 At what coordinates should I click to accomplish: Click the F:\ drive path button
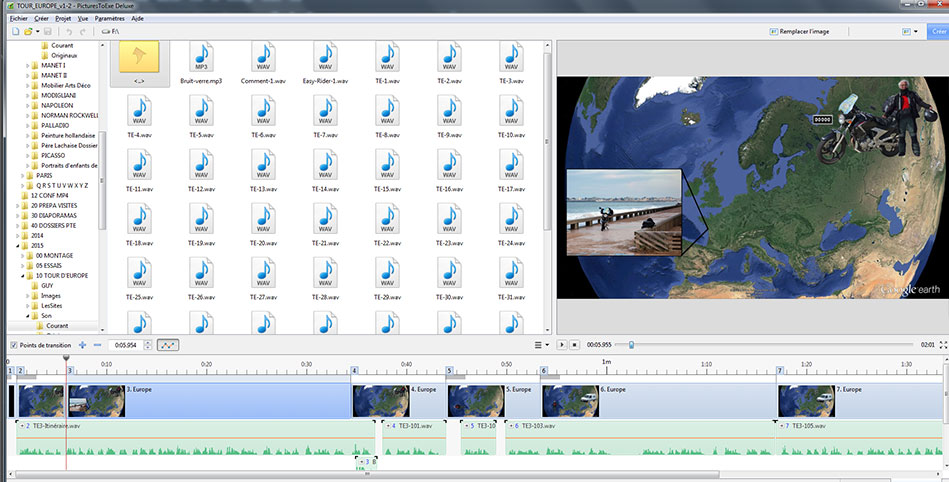pos(110,31)
